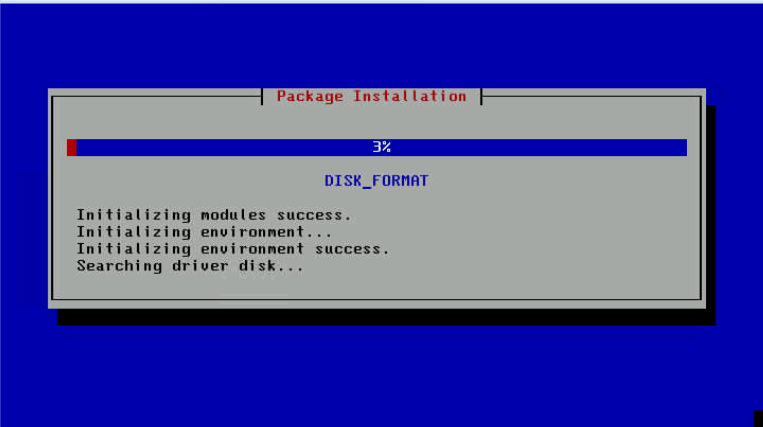Click the DISK_FORMAT stage label

point(376,181)
